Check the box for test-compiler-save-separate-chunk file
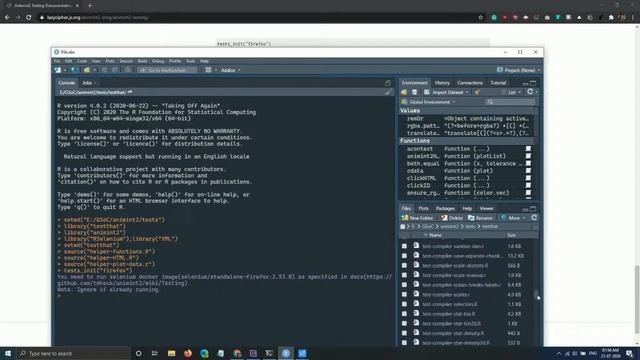The width and height of the screenshot is (640, 360). tap(404, 256)
